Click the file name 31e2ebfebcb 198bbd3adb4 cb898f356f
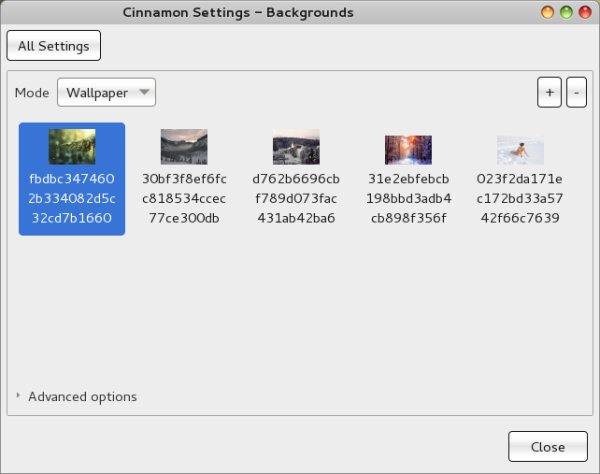Image resolution: width=600 pixels, height=474 pixels. [x=408, y=198]
